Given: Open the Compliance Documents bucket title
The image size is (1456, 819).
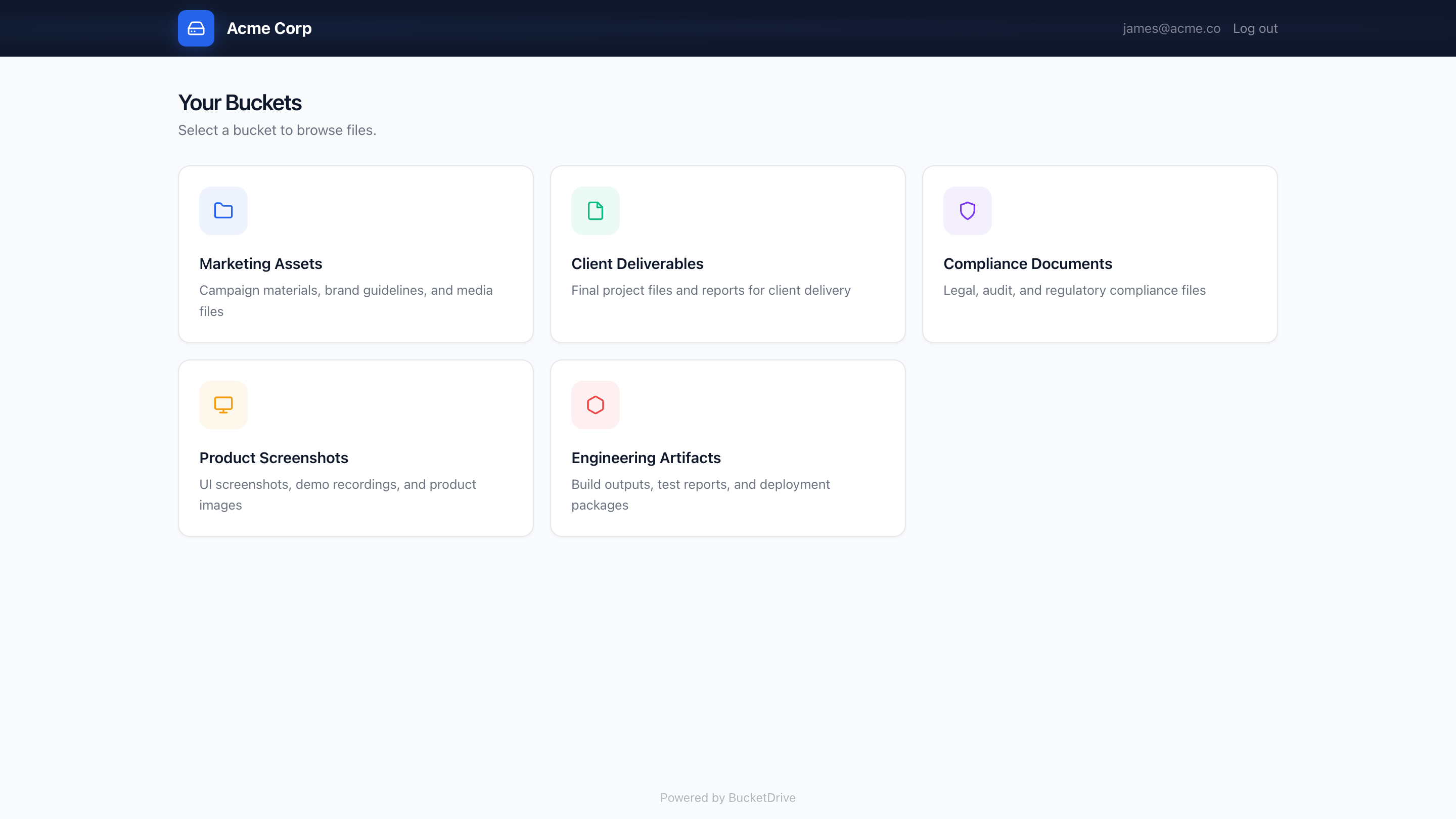Looking at the screenshot, I should point(1027,263).
